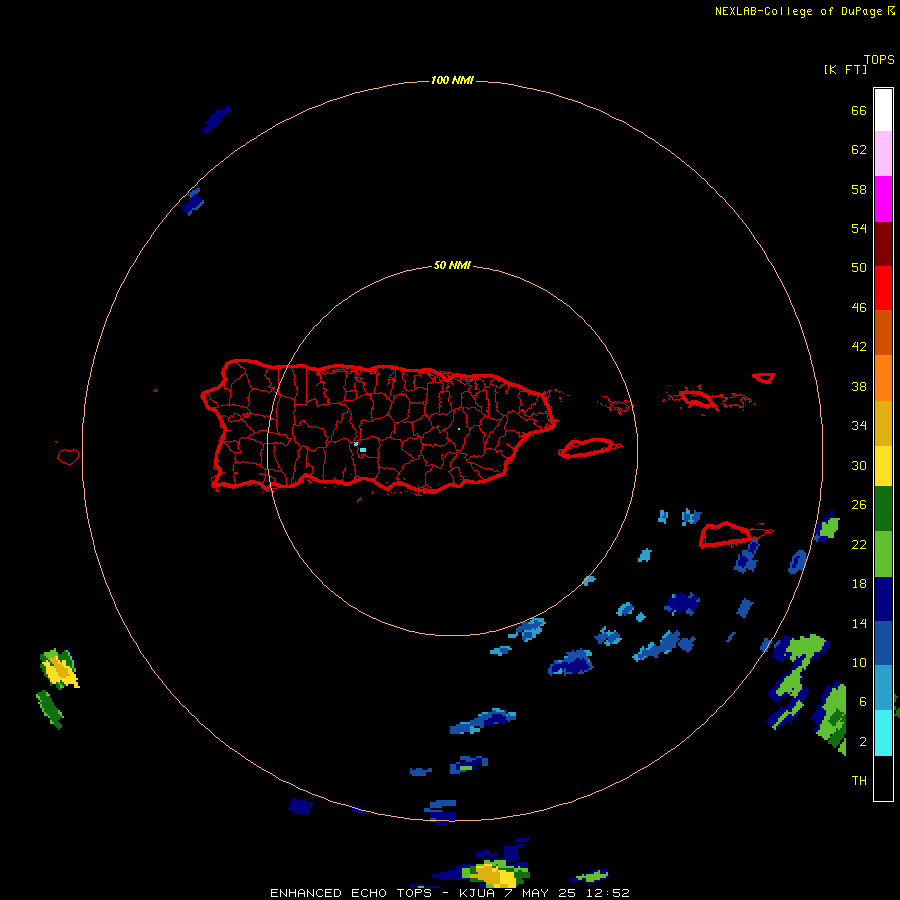Click the 50 value on the legend
900x900 pixels.
pyautogui.click(x=859, y=268)
